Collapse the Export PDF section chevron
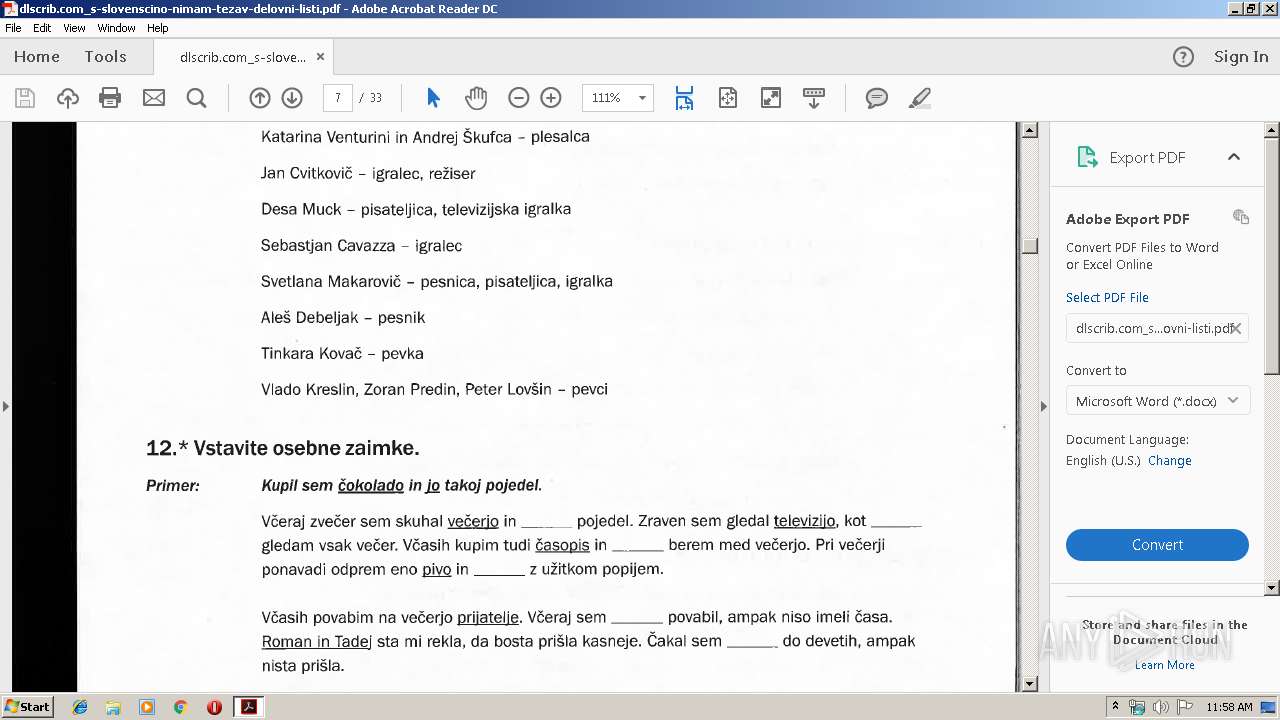Viewport: 1280px width, 720px height. coord(1234,157)
